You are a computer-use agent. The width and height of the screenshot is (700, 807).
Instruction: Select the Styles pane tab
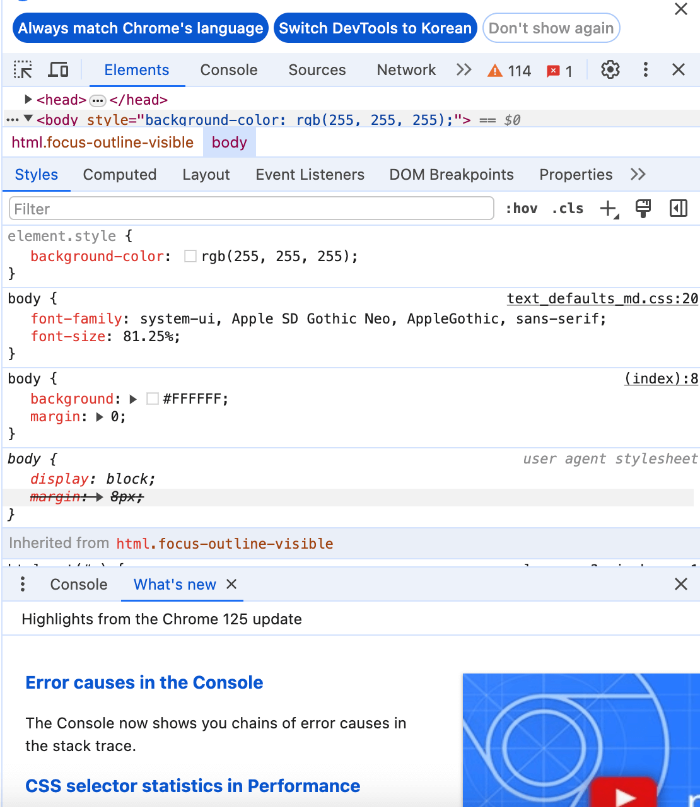(x=36, y=174)
